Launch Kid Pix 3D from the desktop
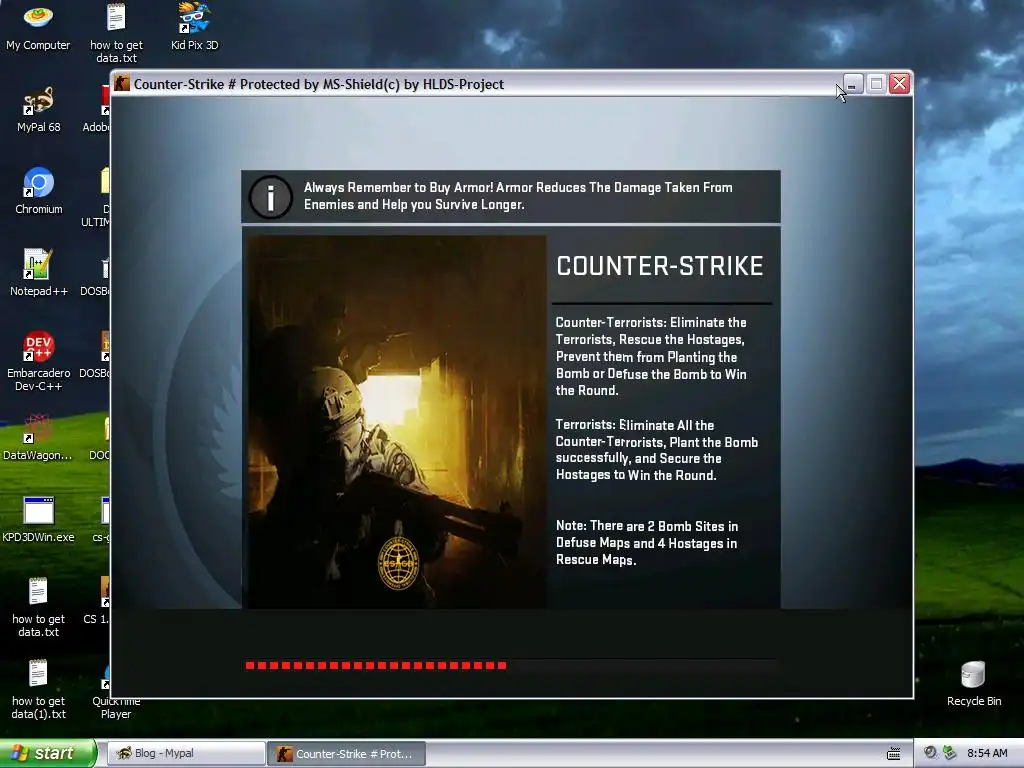This screenshot has height=768, width=1024. [x=194, y=27]
